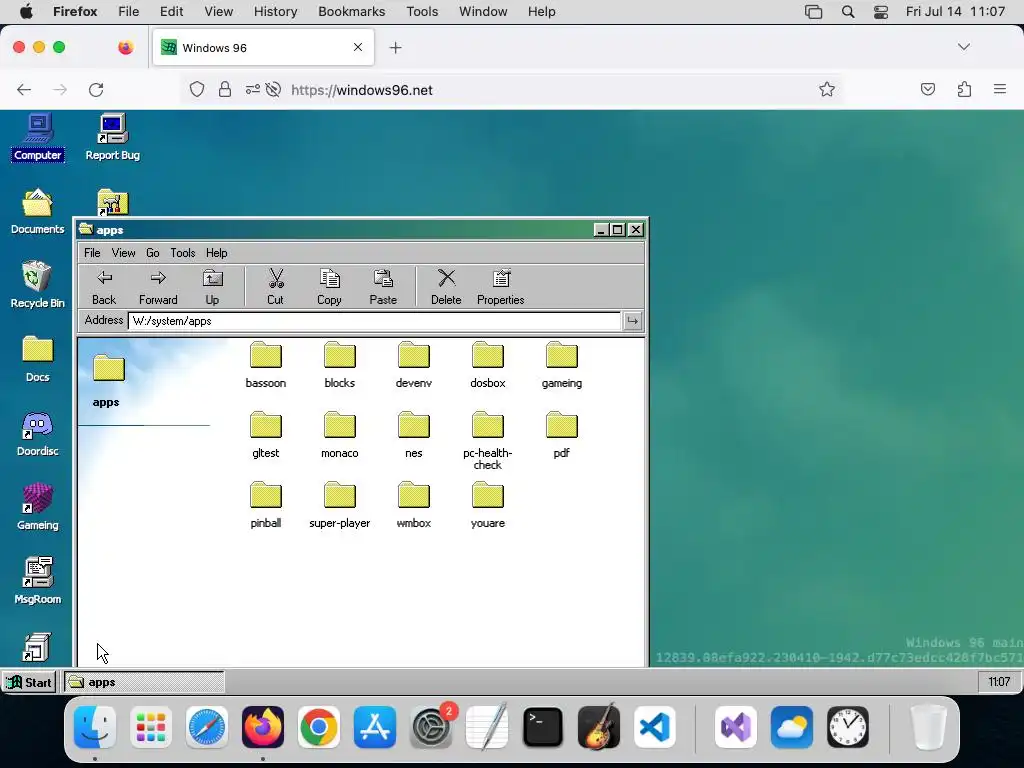Click the Documents desktop icon
This screenshot has width=1024, height=768.
click(37, 212)
